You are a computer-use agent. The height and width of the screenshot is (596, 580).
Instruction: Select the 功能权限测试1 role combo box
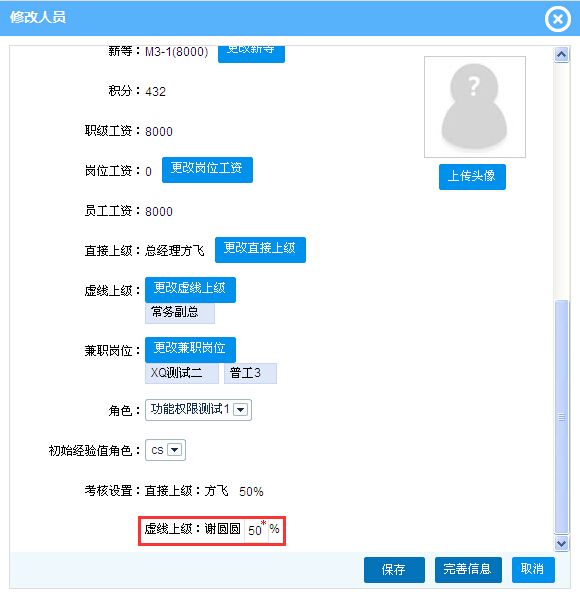pyautogui.click(x=198, y=410)
